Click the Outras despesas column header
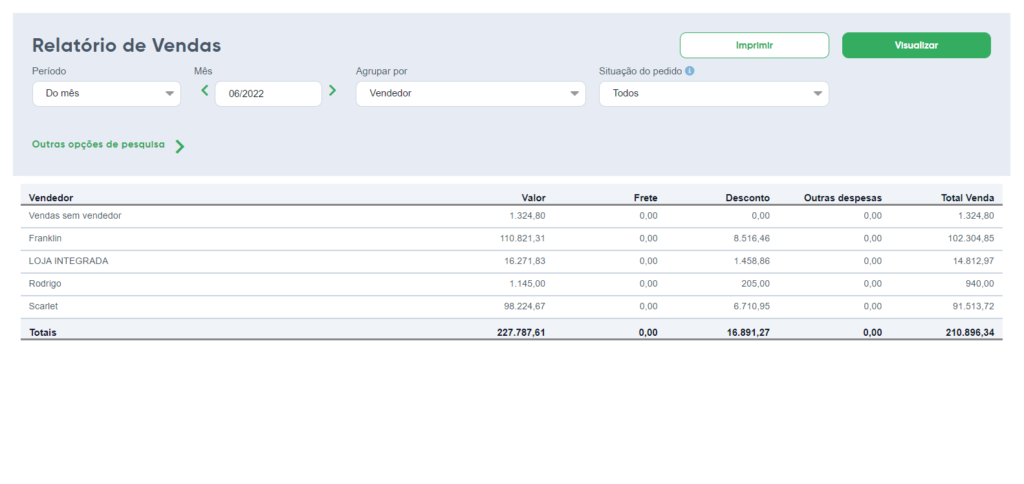 pos(843,197)
